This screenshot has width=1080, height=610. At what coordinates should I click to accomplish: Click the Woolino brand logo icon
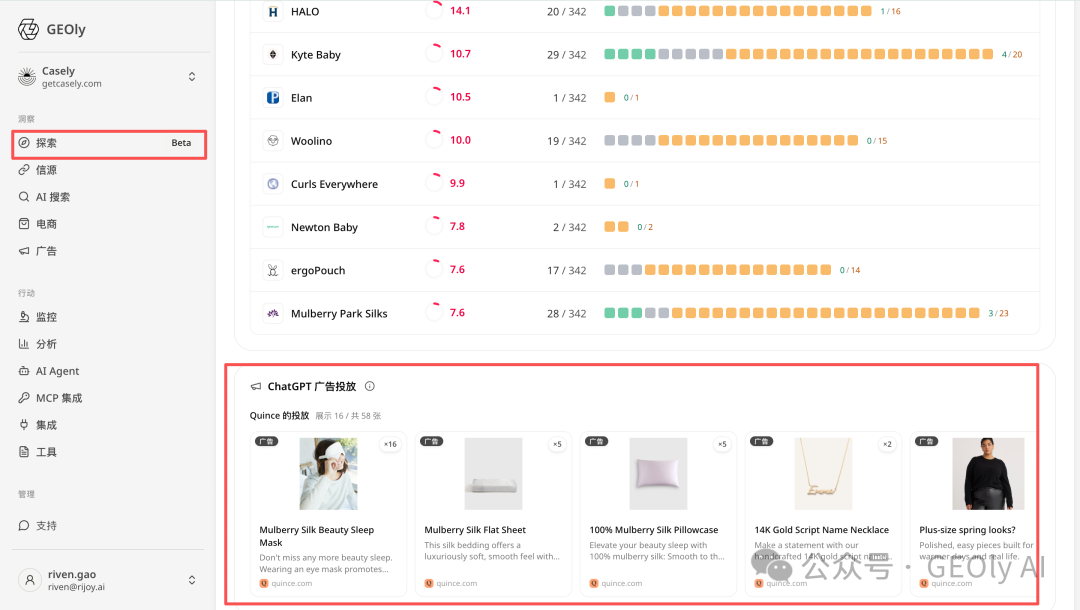coord(273,140)
